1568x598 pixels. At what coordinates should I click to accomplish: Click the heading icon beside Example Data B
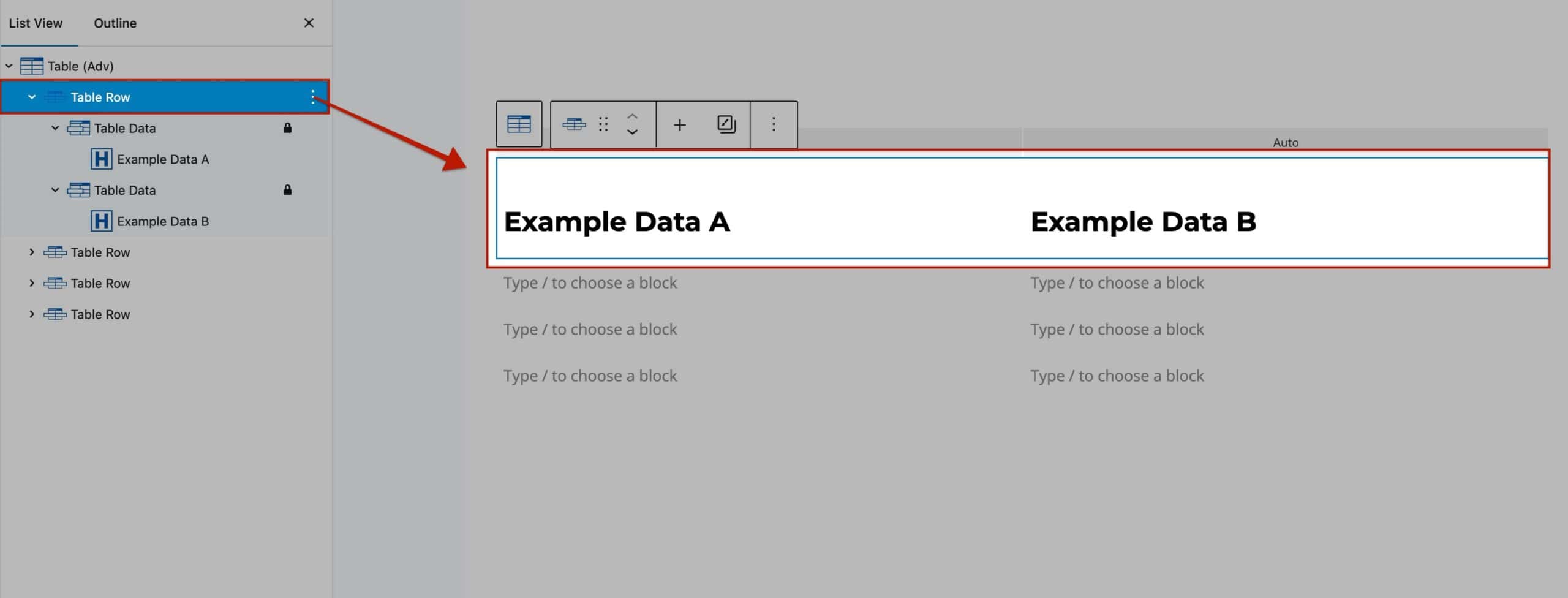click(102, 221)
